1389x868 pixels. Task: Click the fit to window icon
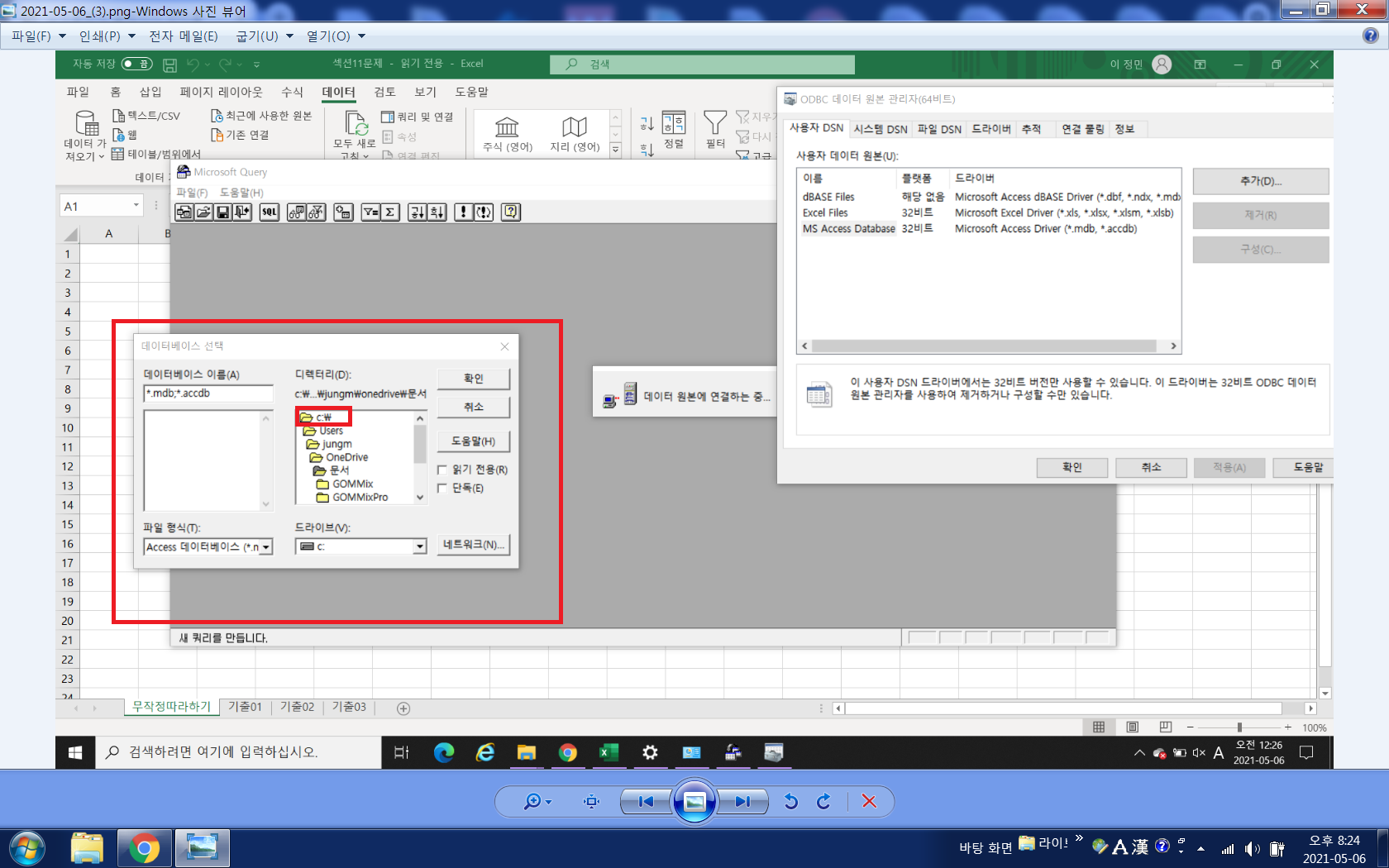[591, 801]
